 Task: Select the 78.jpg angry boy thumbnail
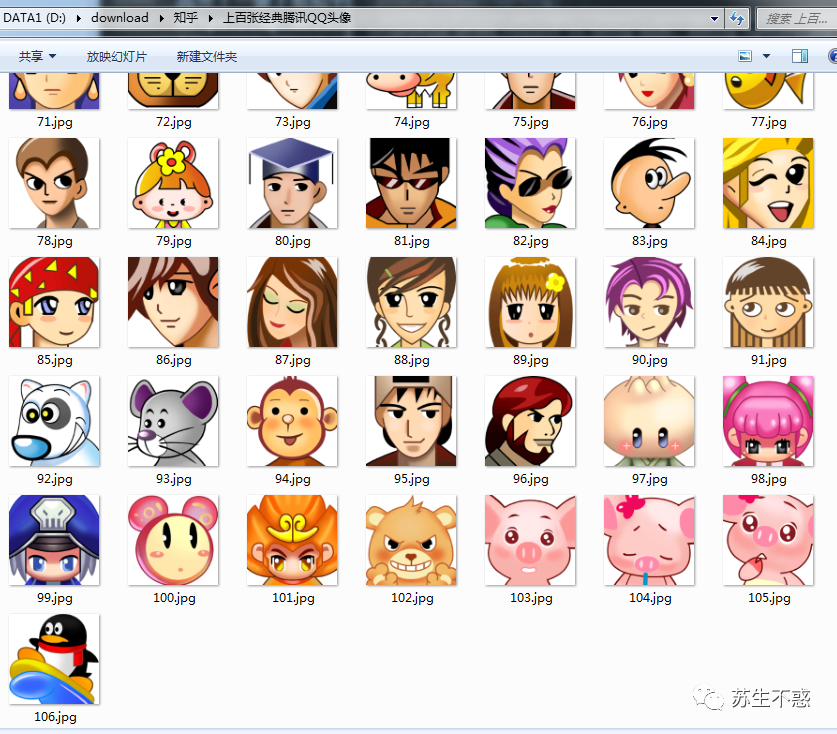[54, 183]
